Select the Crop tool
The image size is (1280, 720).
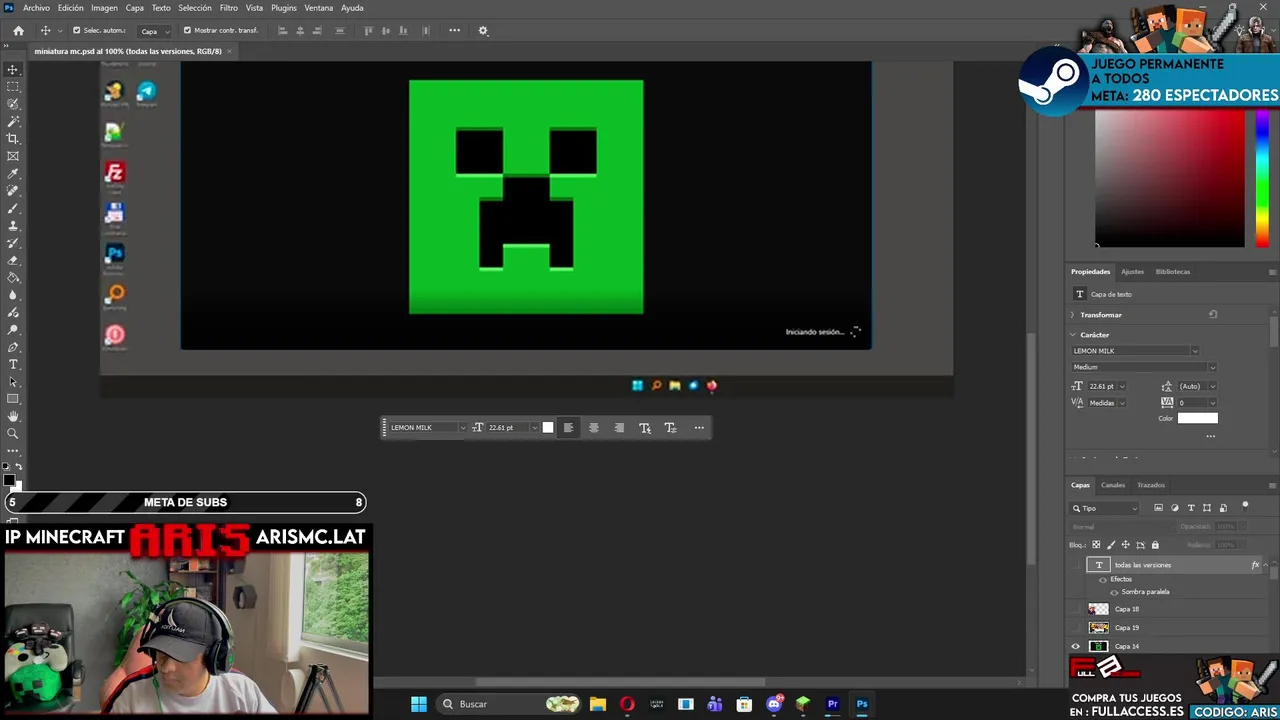13,139
